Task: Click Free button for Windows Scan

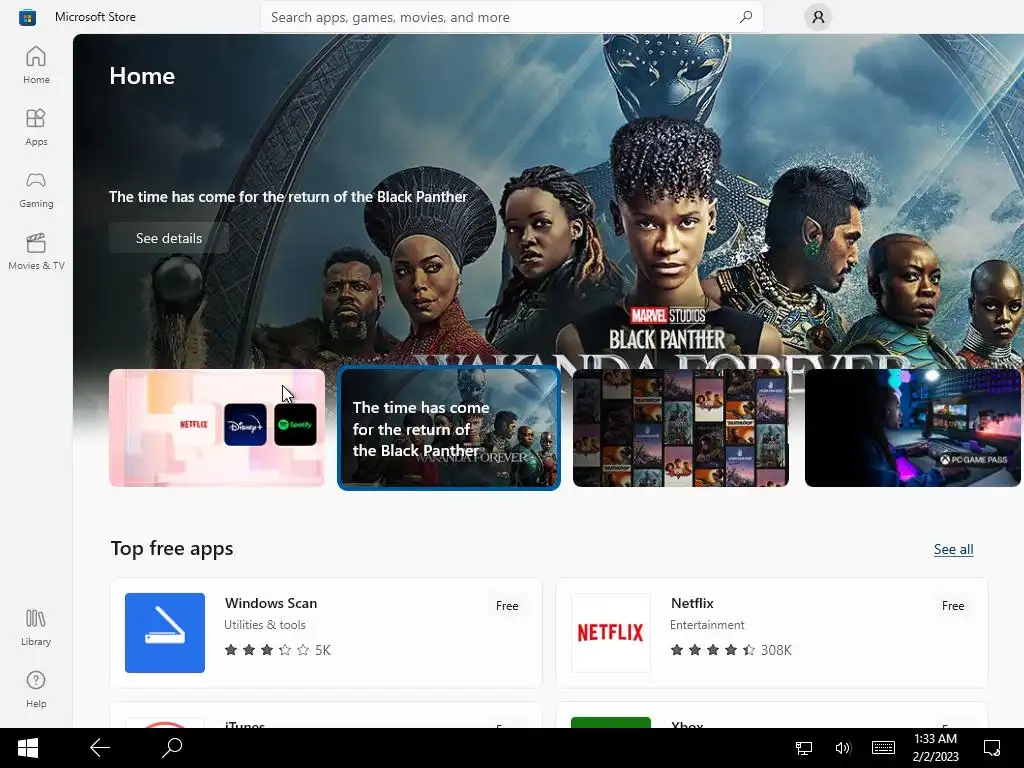Action: coord(507,606)
